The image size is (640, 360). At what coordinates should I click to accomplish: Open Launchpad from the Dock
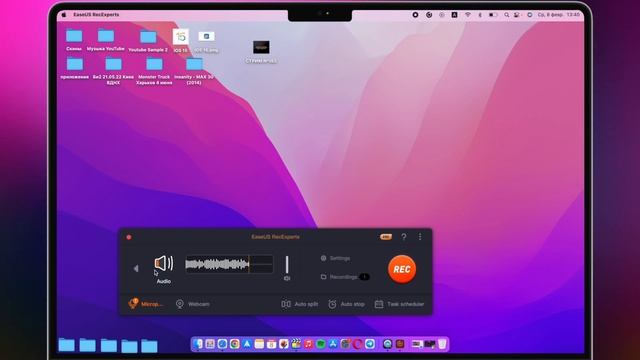click(x=210, y=344)
